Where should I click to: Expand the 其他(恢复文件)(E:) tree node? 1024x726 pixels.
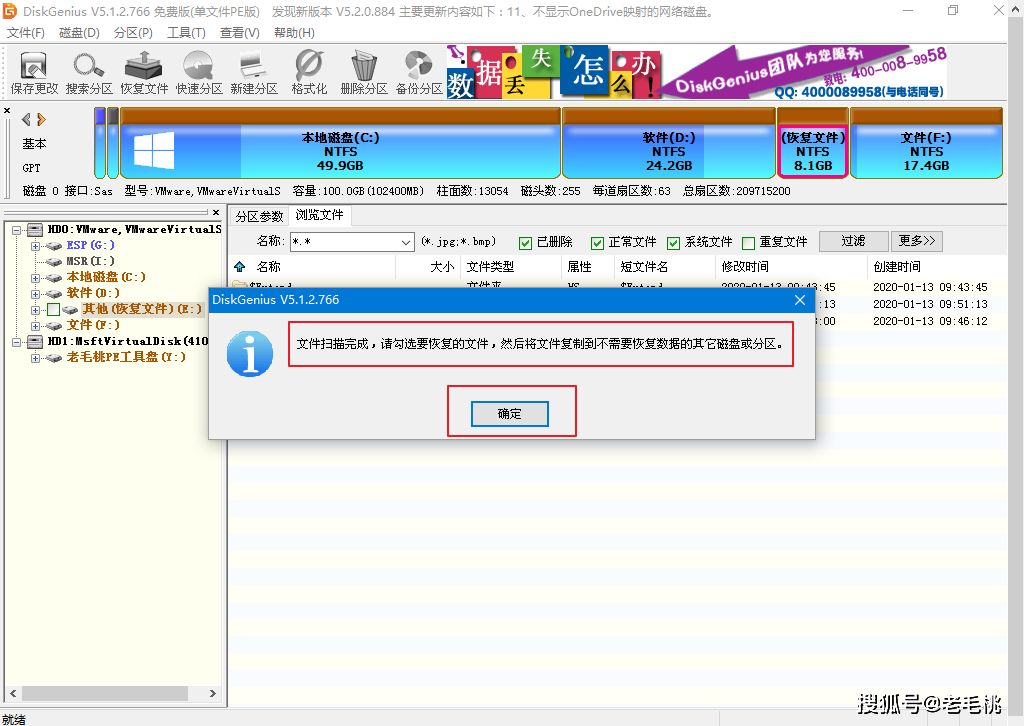[35, 310]
